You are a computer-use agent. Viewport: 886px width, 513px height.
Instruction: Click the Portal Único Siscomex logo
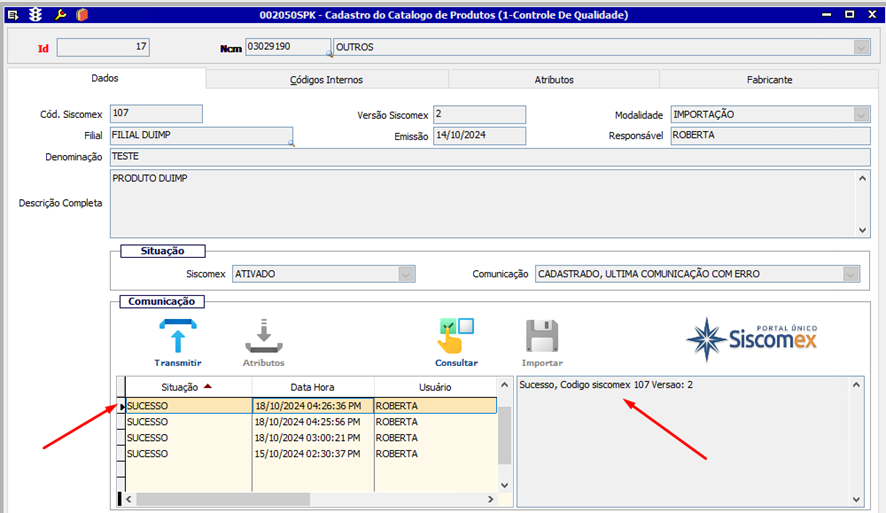tap(752, 339)
